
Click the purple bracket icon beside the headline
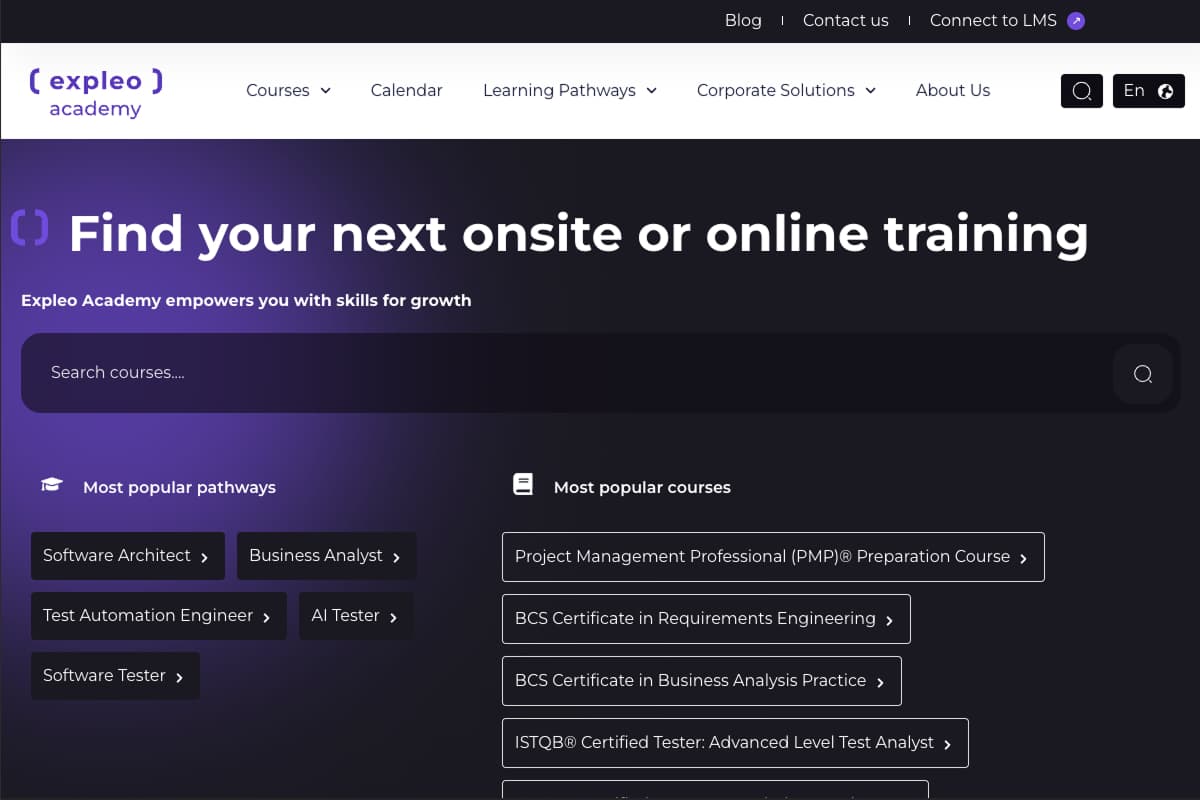pyautogui.click(x=30, y=227)
